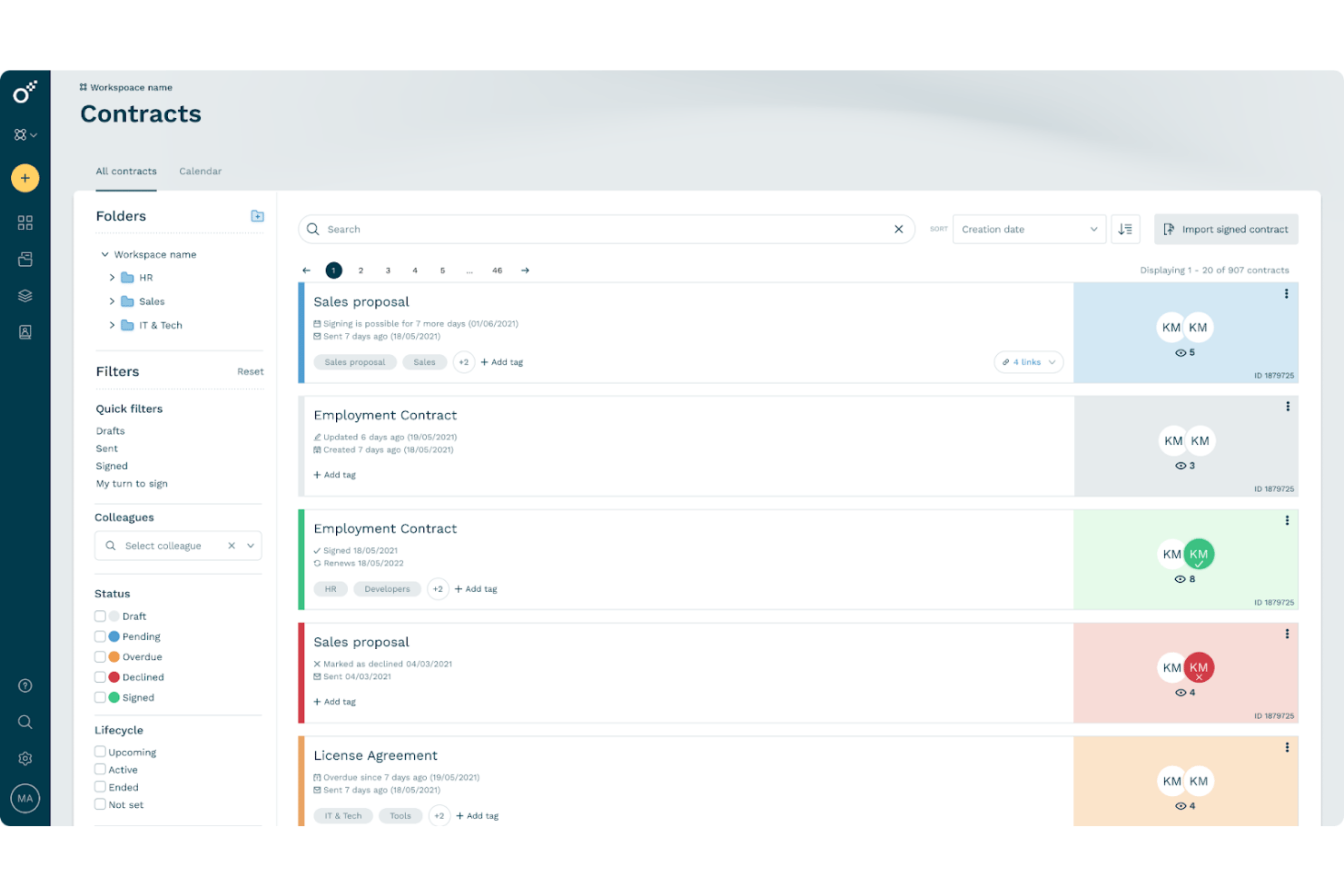Click declined KM avatar in red
The height and width of the screenshot is (896, 1344).
click(x=1199, y=667)
